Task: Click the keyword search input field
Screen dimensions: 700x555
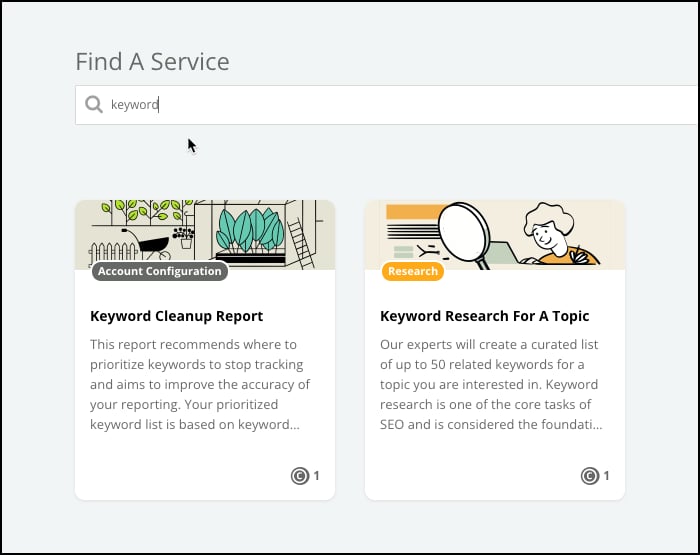Action: click(x=387, y=104)
